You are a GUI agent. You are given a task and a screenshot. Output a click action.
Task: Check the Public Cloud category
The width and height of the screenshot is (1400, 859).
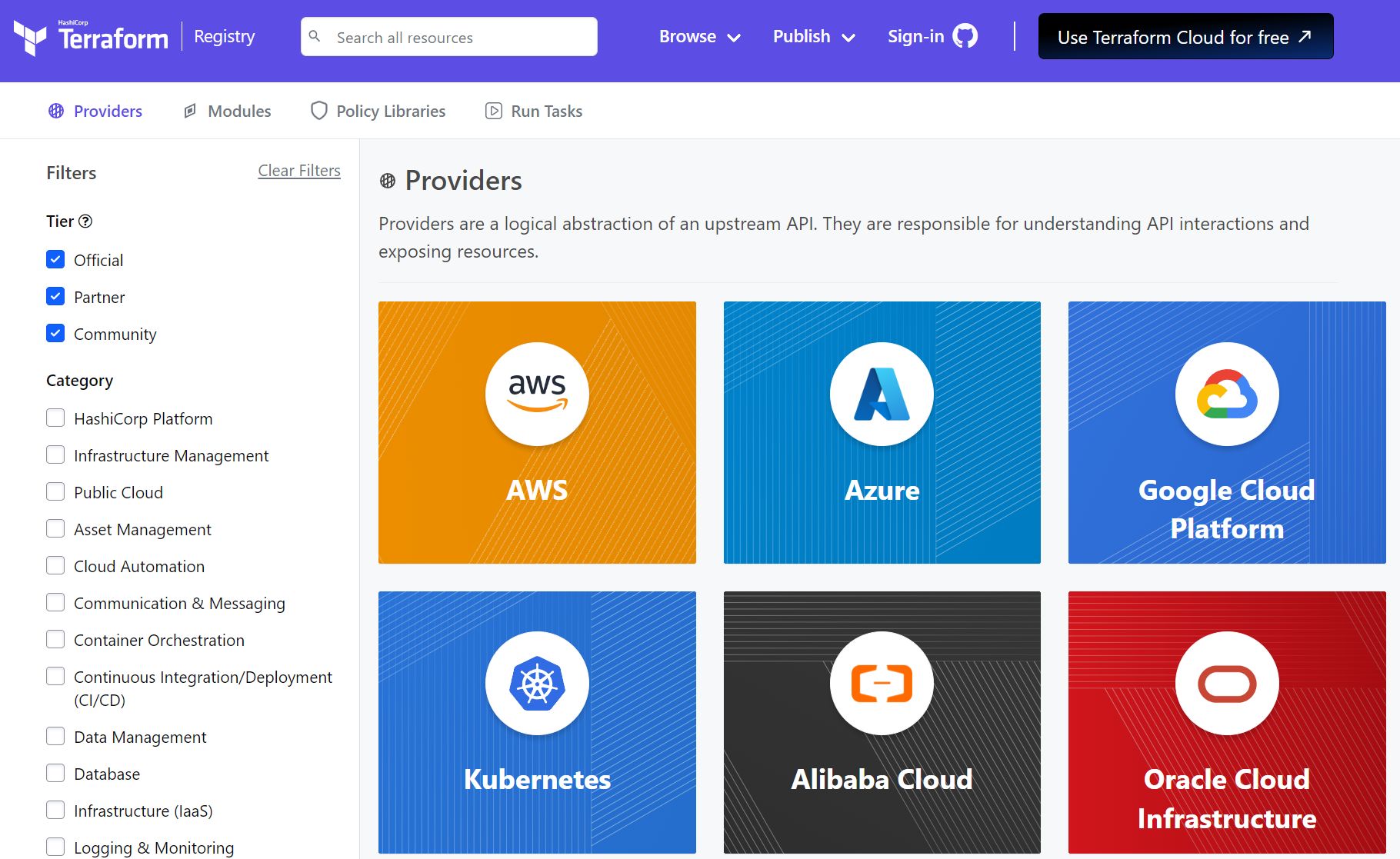55,491
